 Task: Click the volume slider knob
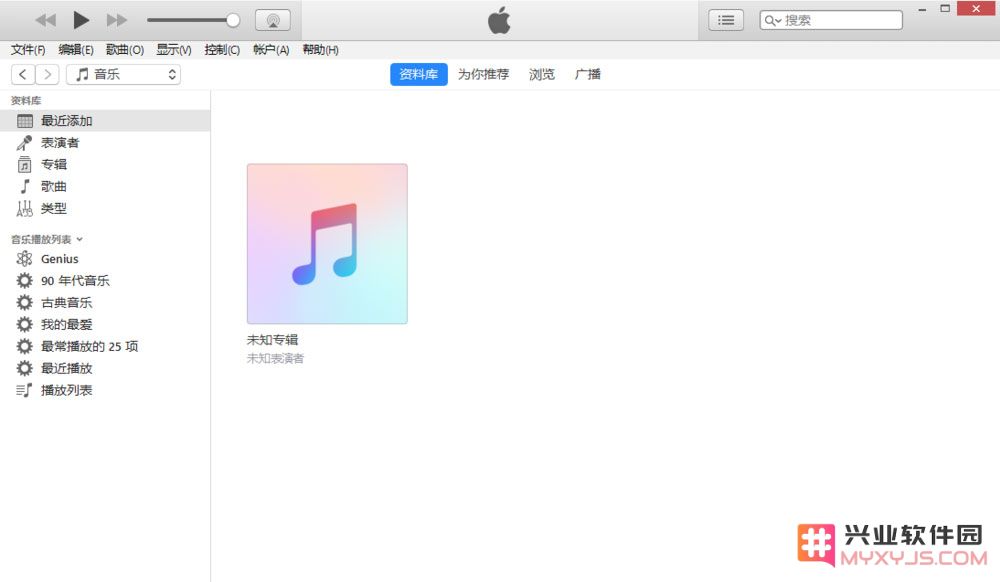[233, 20]
